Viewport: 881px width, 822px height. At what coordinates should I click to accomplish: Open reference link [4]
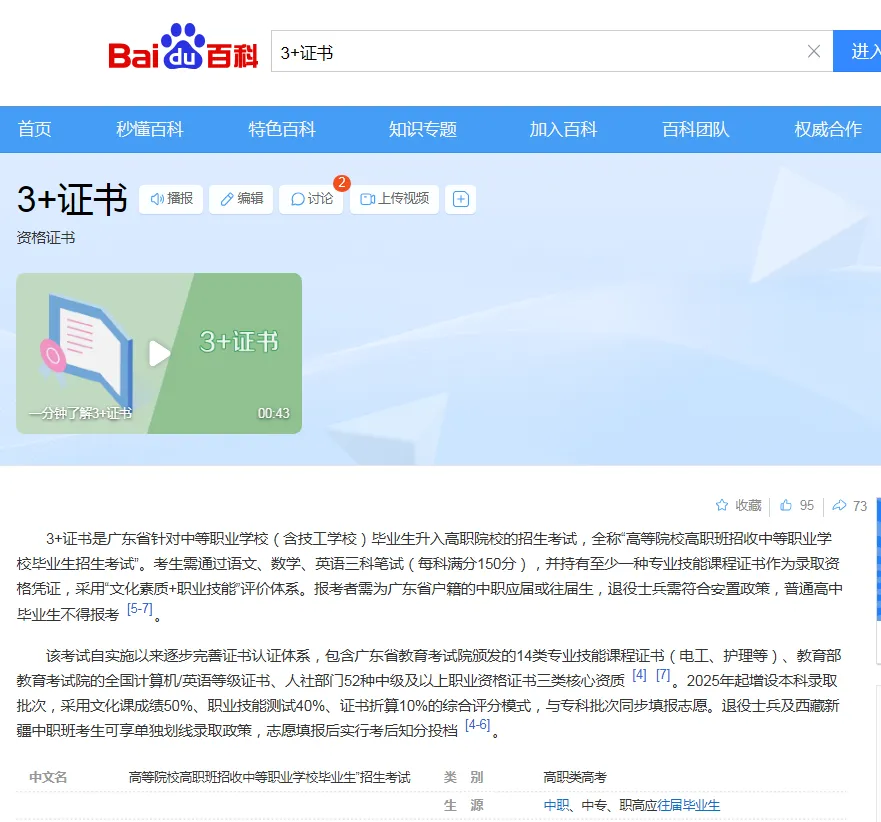(639, 674)
